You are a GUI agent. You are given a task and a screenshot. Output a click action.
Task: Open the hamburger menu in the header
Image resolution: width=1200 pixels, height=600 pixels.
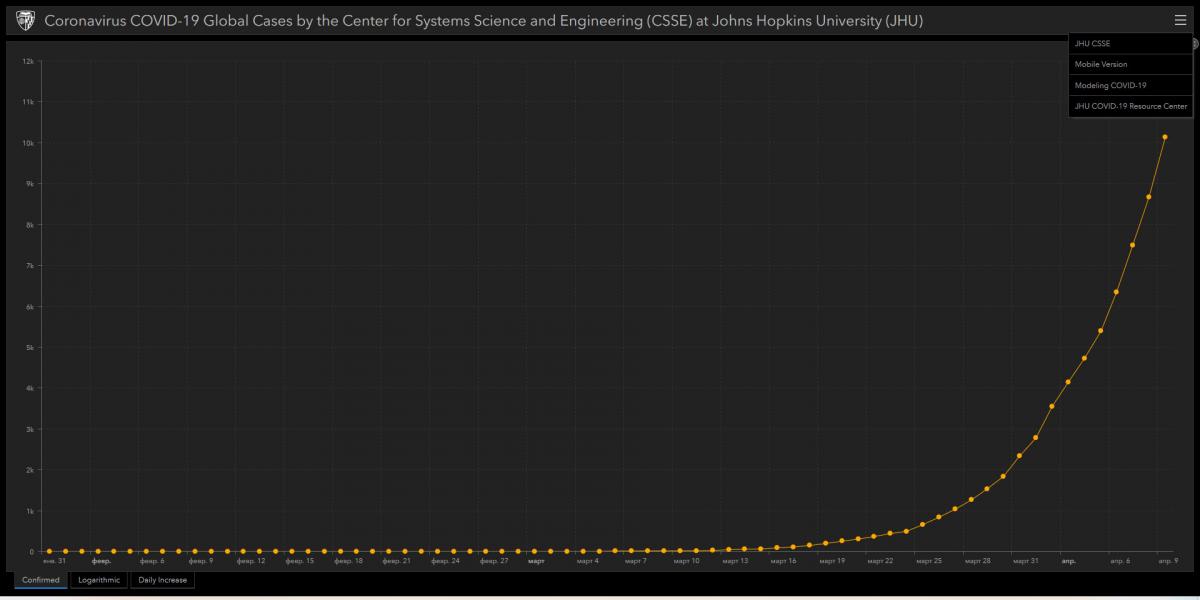click(1181, 20)
